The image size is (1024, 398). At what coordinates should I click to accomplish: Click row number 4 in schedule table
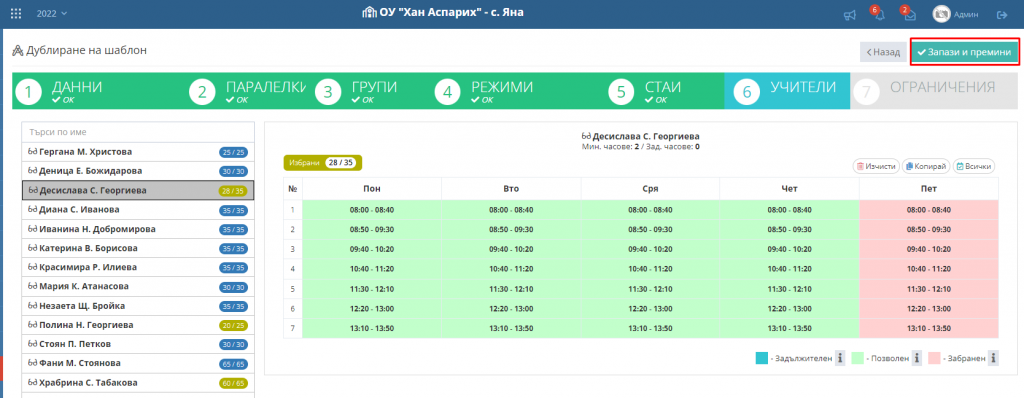pos(293,269)
